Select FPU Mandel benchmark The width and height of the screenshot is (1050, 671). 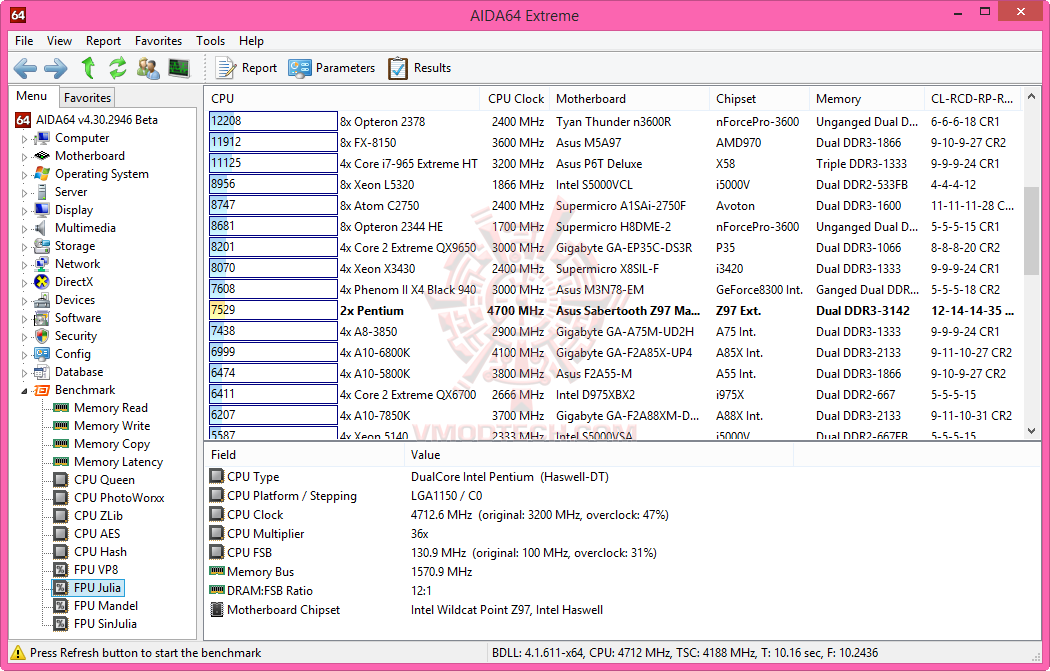click(x=106, y=607)
